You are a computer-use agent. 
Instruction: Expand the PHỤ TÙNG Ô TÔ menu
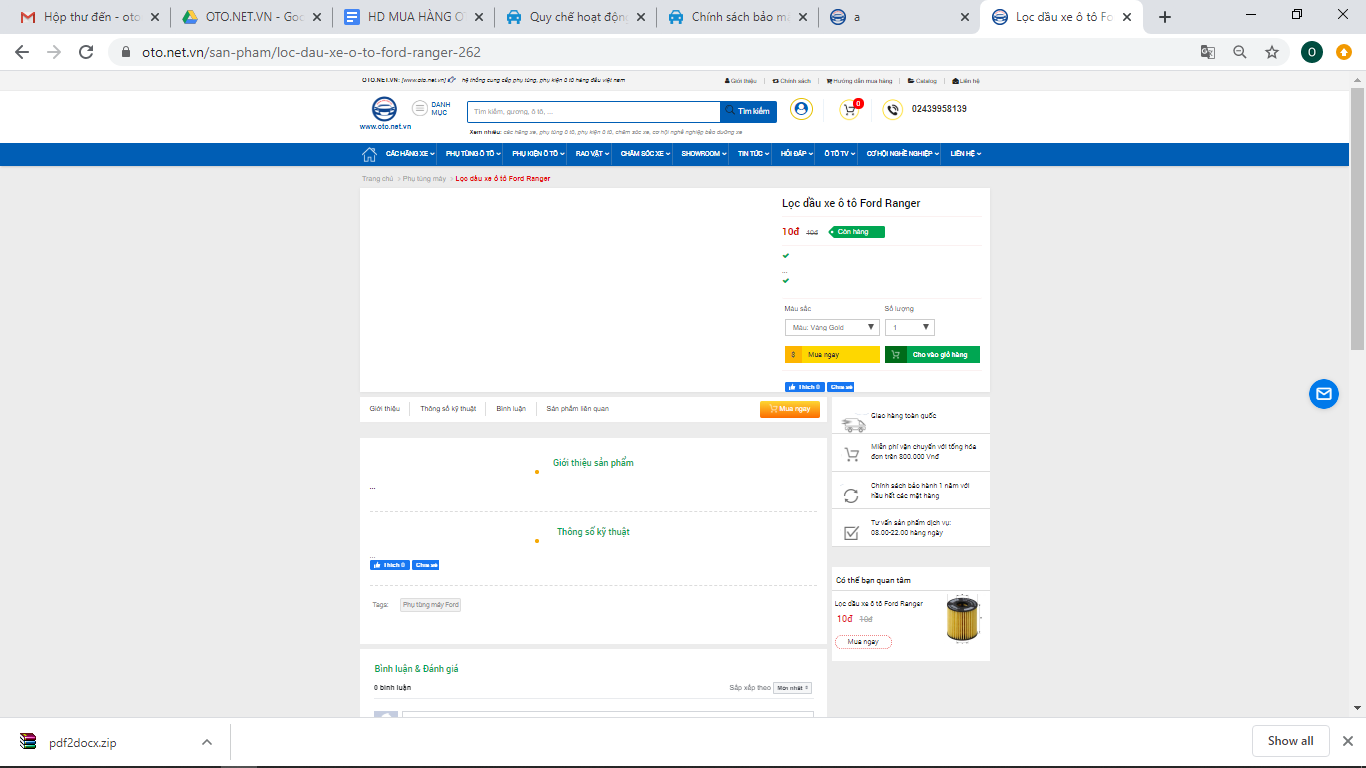coord(473,154)
